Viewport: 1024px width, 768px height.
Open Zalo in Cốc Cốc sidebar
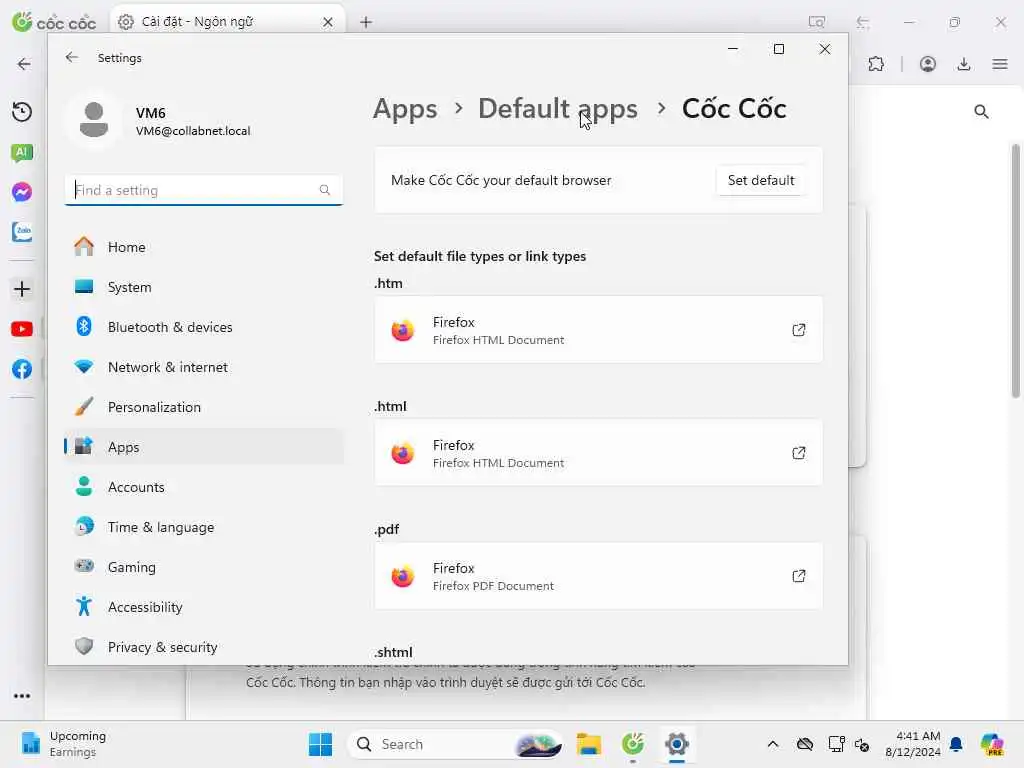coord(22,232)
